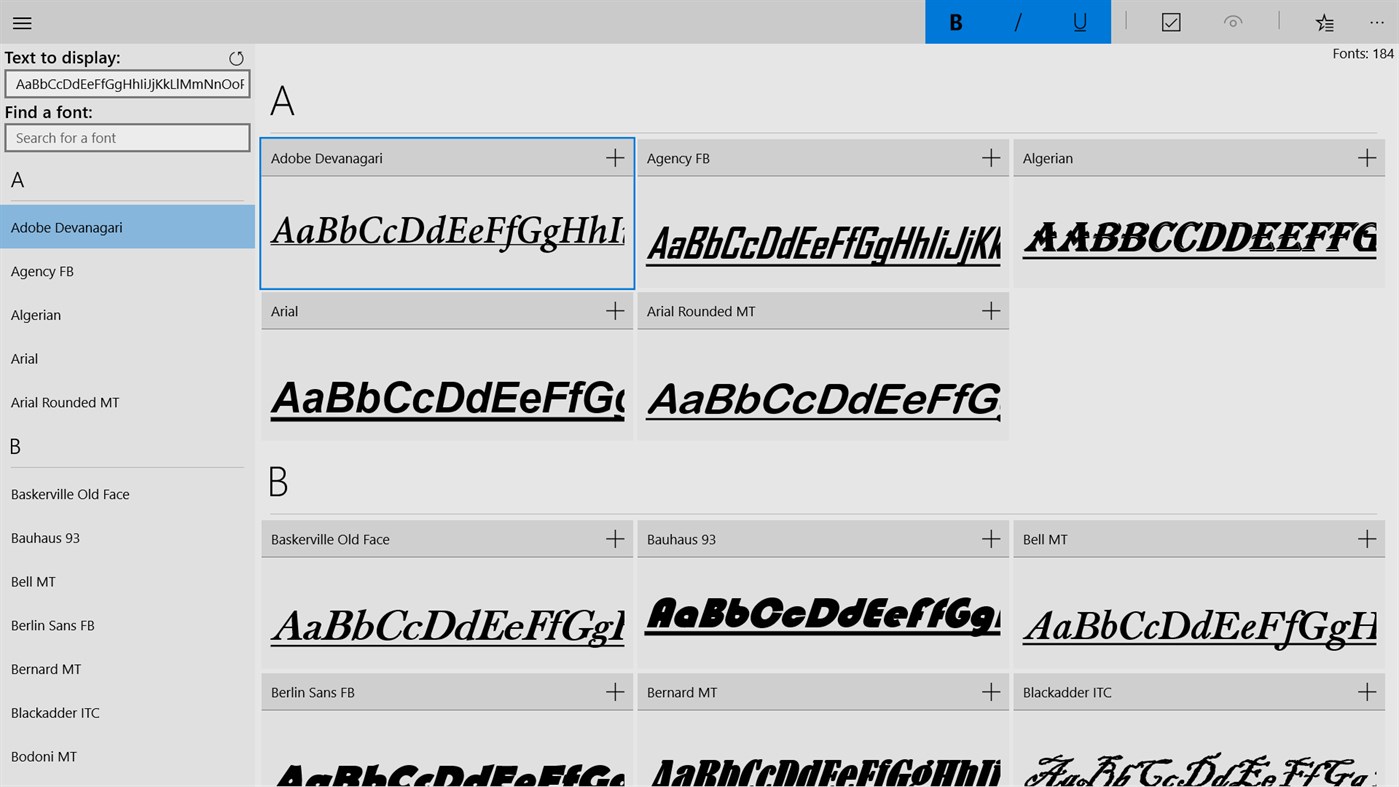Image resolution: width=1399 pixels, height=787 pixels.
Task: Add Arial Rounded MT with its plus icon
Action: [x=991, y=311]
